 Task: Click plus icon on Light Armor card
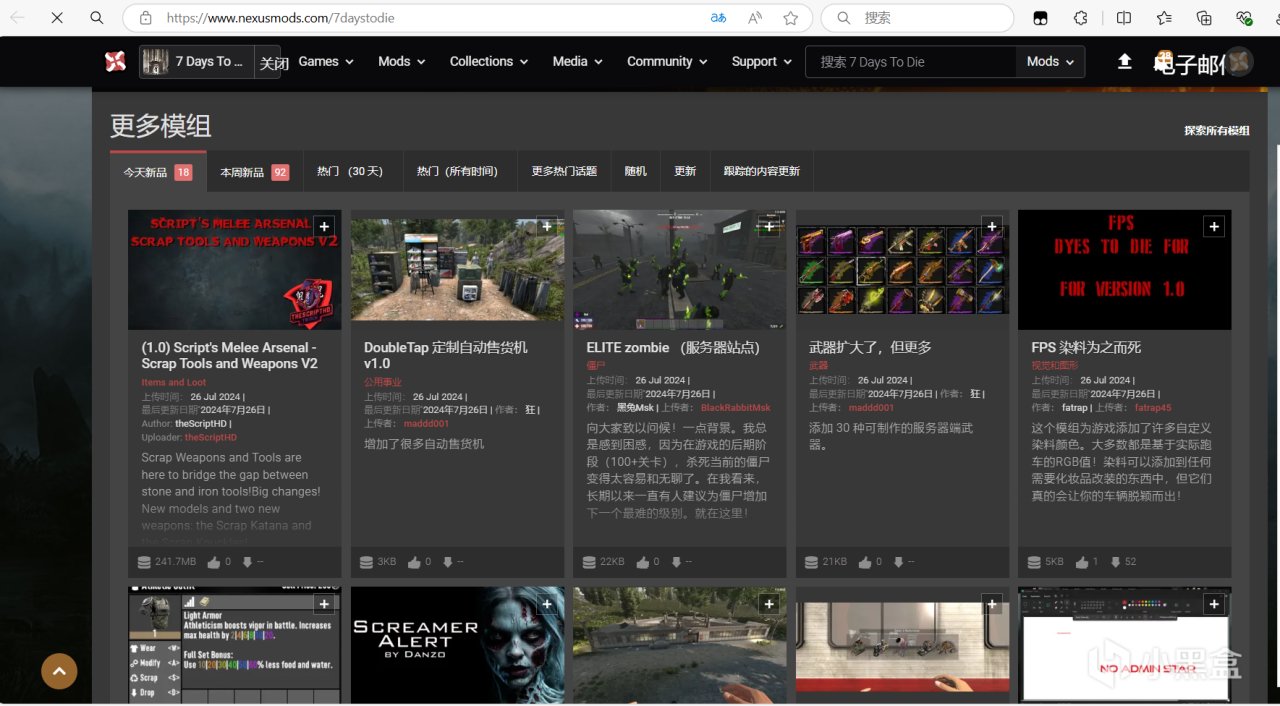323,604
